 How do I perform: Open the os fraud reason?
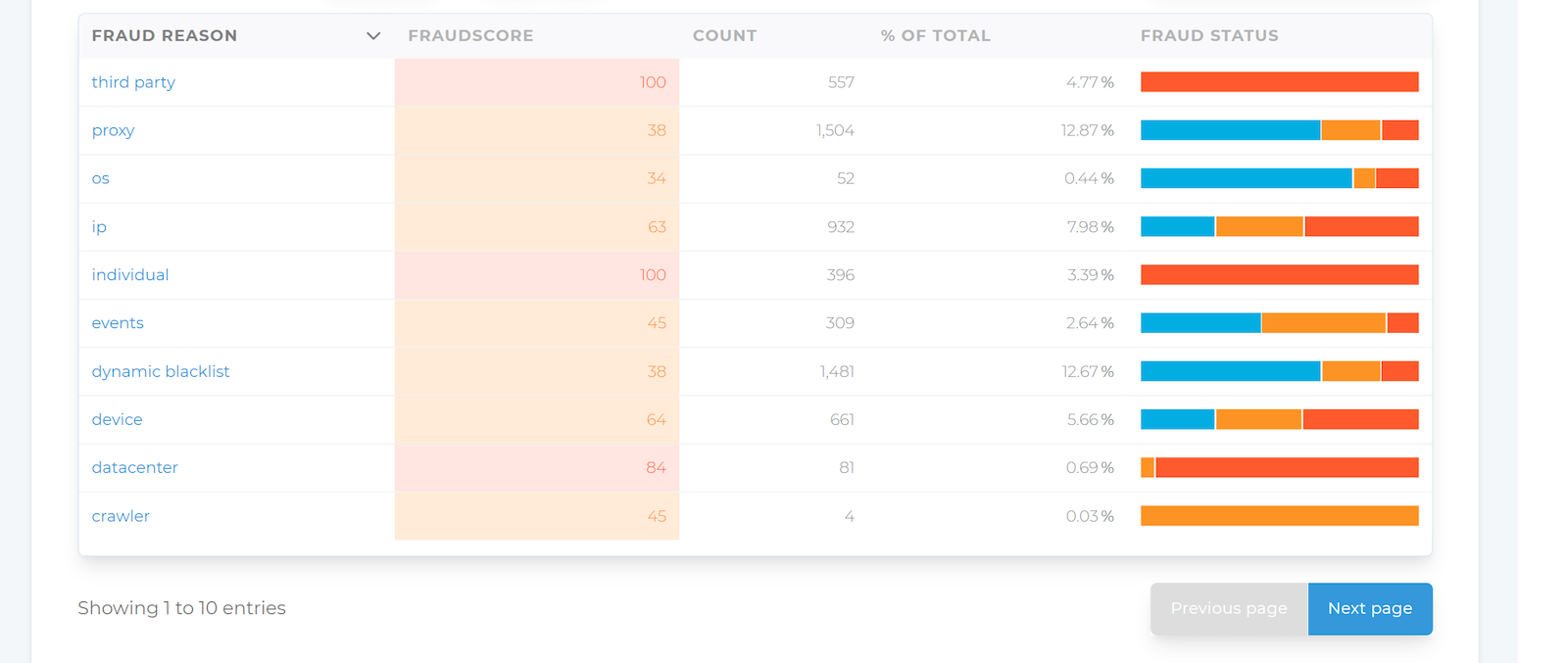(100, 178)
